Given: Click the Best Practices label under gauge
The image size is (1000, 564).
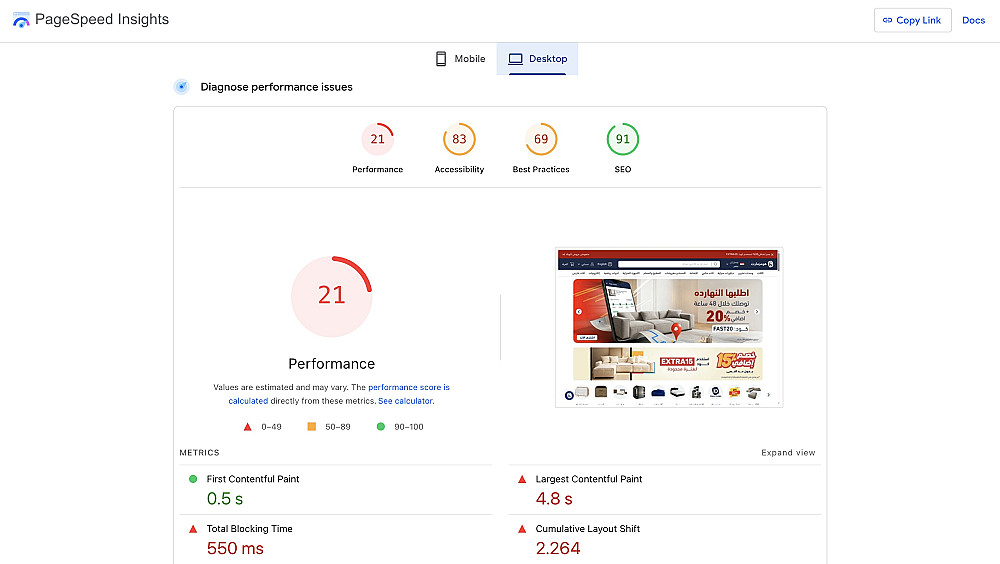Looking at the screenshot, I should (x=541, y=169).
